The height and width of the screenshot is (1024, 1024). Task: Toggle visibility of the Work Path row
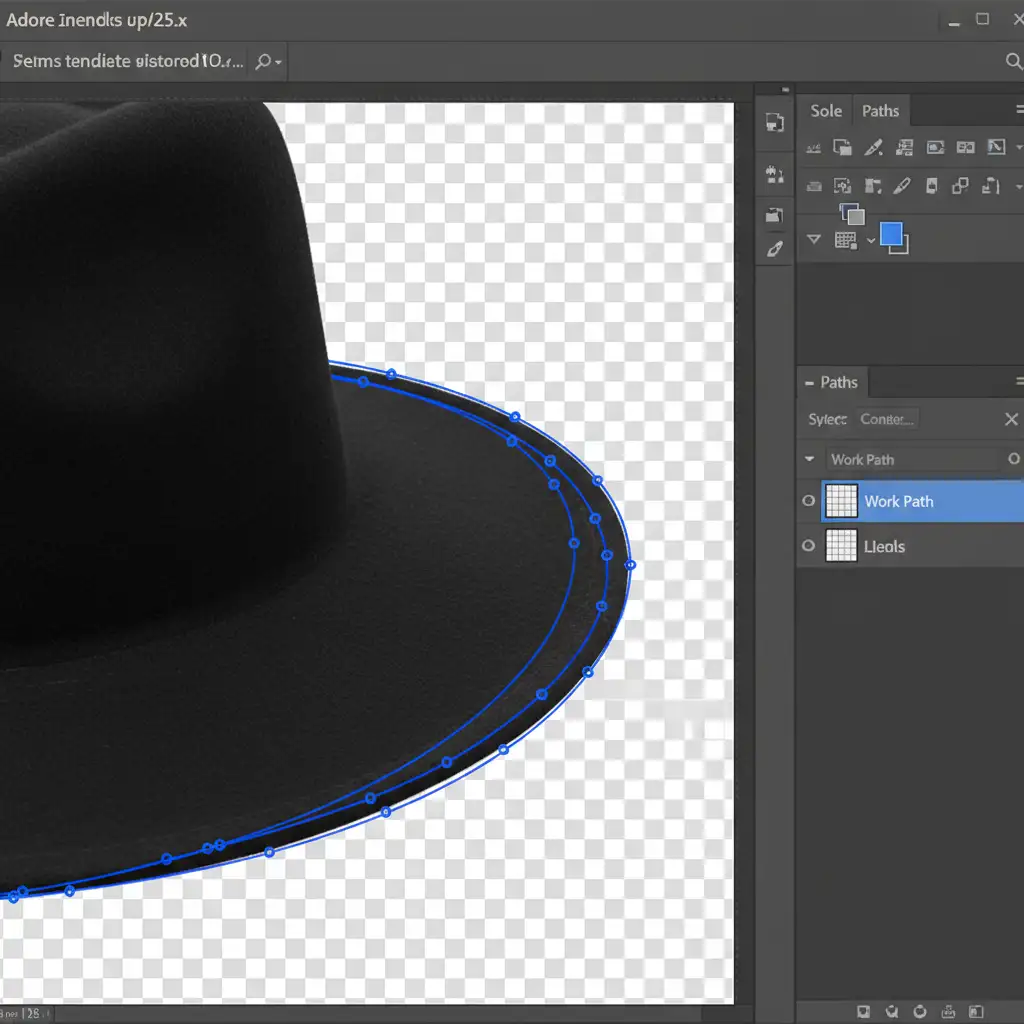809,501
